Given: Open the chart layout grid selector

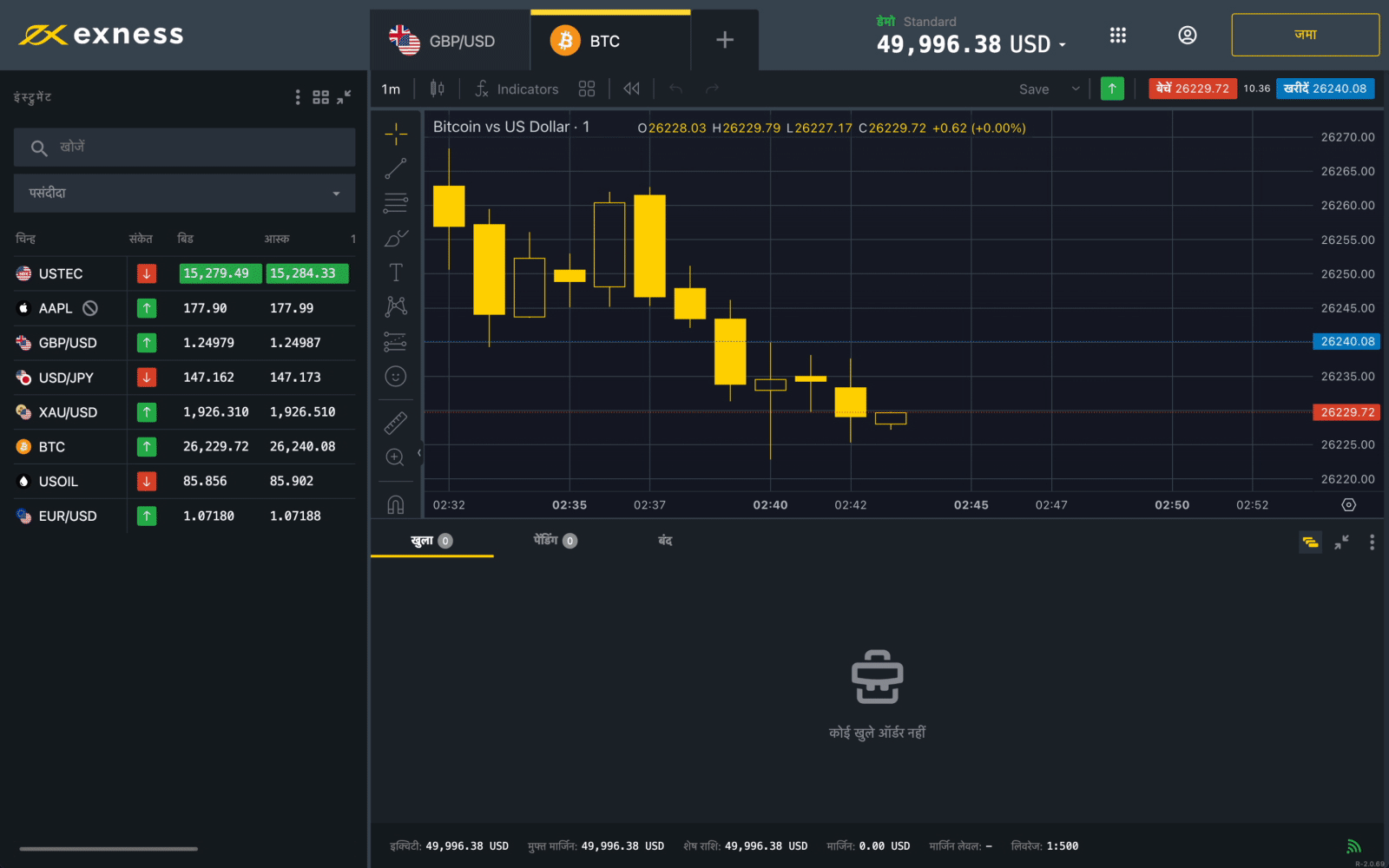Looking at the screenshot, I should pyautogui.click(x=587, y=89).
